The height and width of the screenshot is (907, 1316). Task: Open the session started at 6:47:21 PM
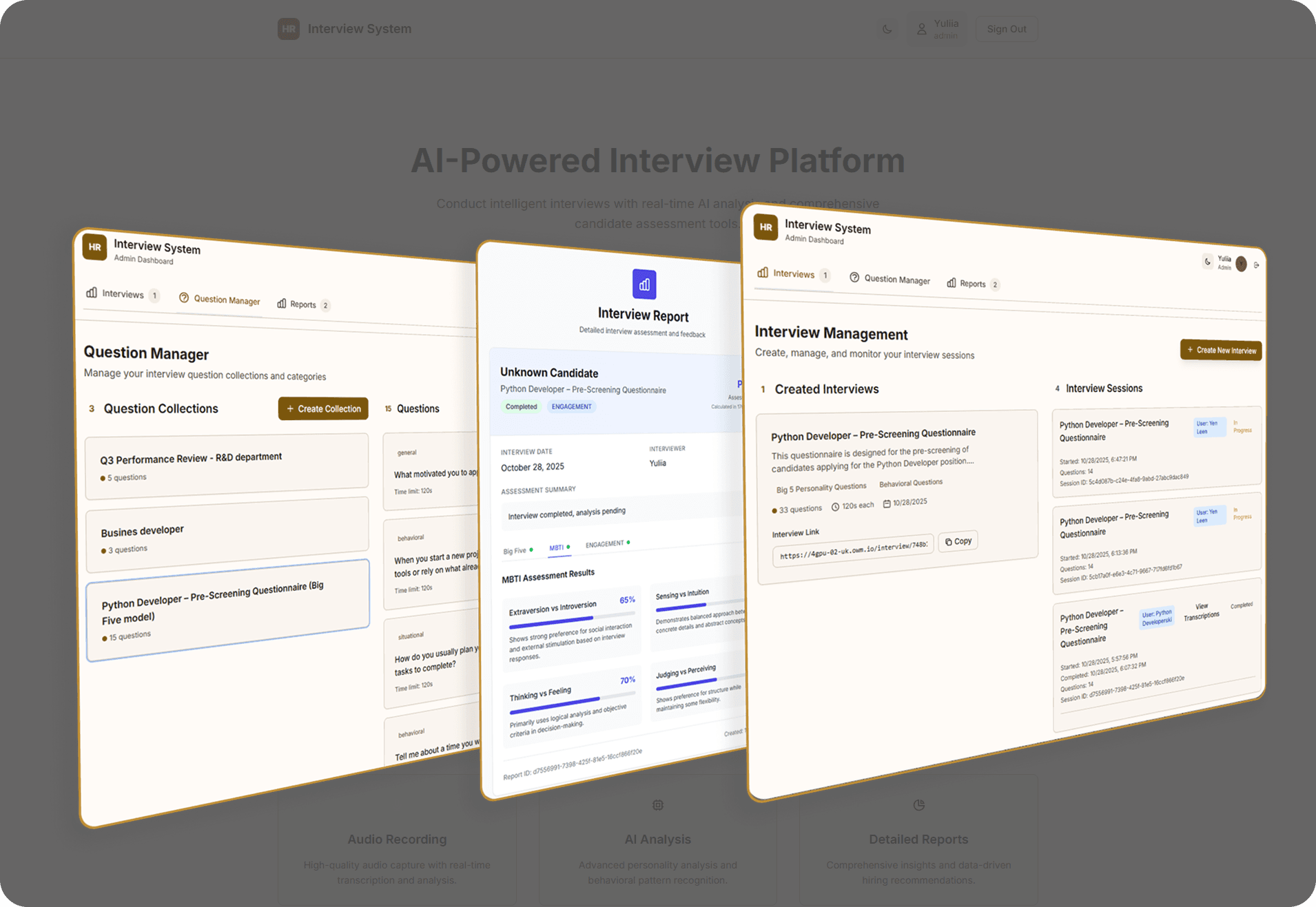click(1156, 451)
